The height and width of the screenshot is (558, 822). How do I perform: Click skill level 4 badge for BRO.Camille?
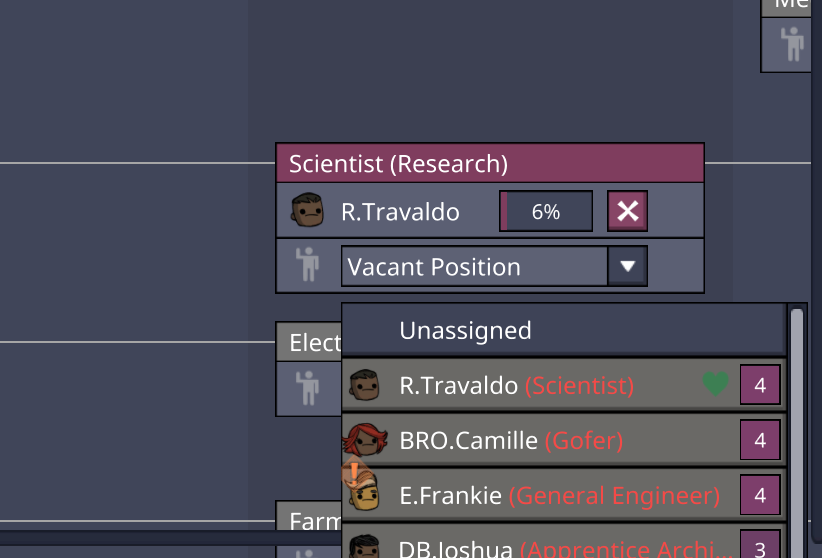click(760, 440)
